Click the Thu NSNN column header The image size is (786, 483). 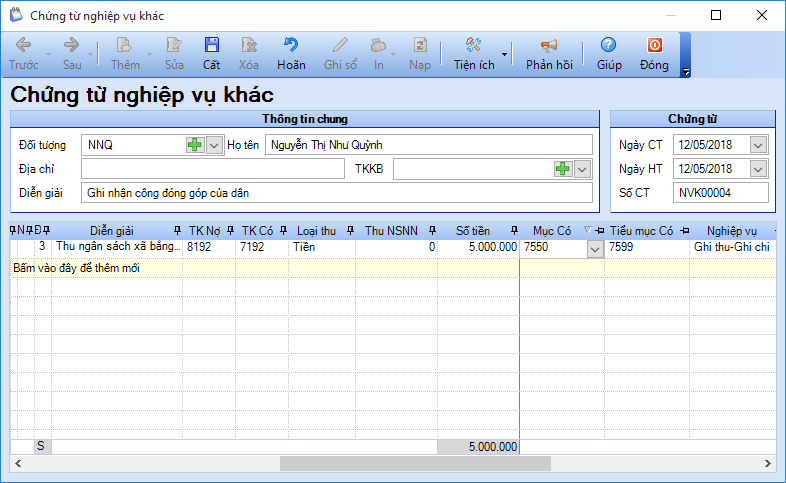(x=391, y=231)
